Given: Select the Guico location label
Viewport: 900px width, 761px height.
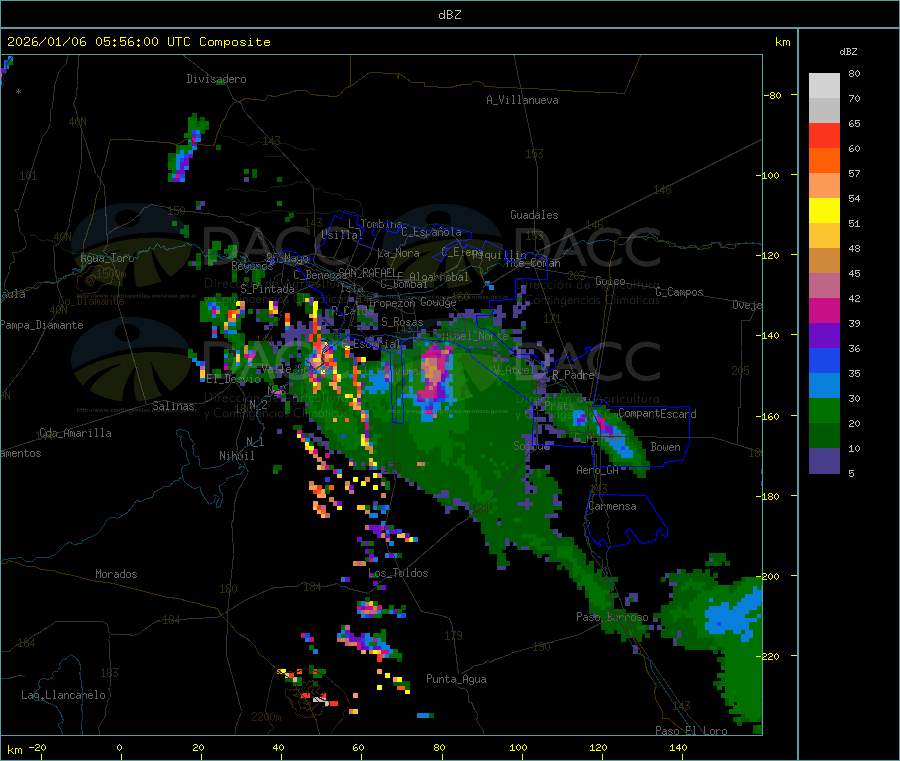Looking at the screenshot, I should point(610,281).
